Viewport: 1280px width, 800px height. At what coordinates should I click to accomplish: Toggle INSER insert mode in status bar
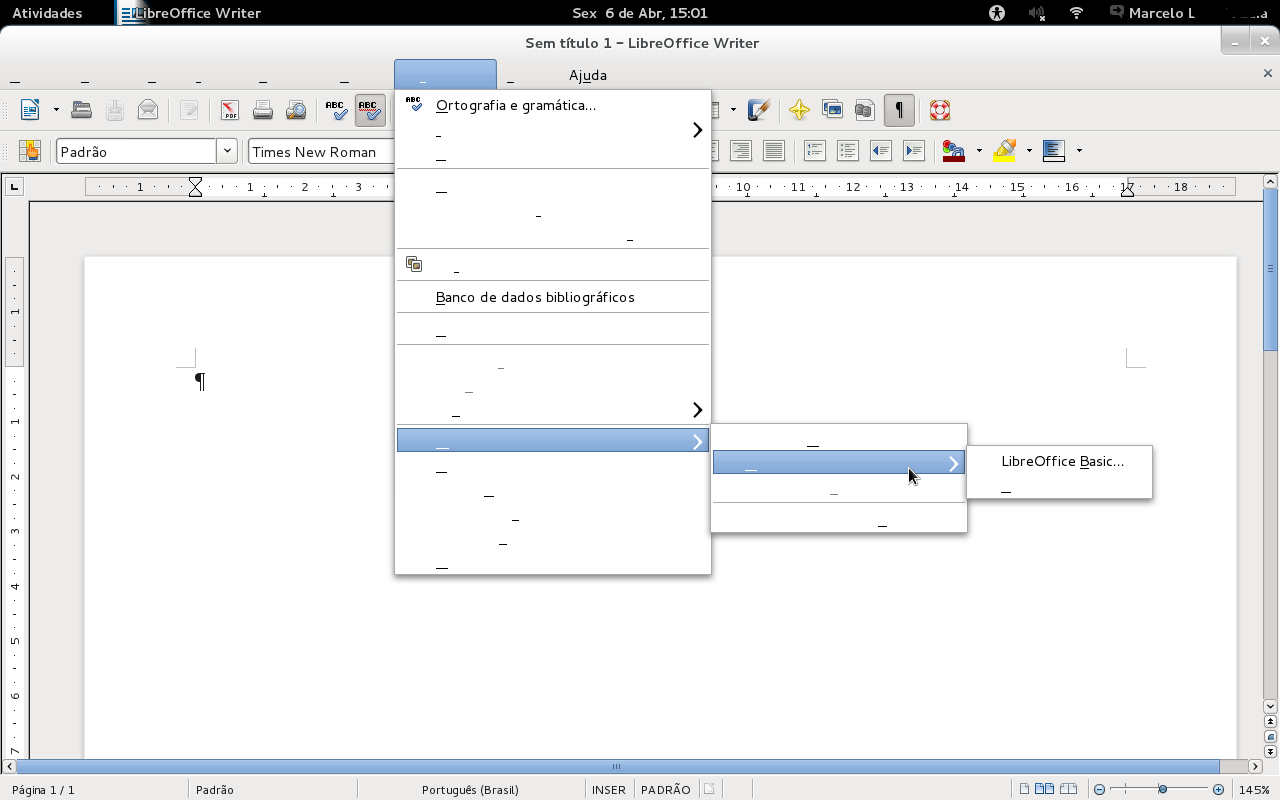point(609,790)
